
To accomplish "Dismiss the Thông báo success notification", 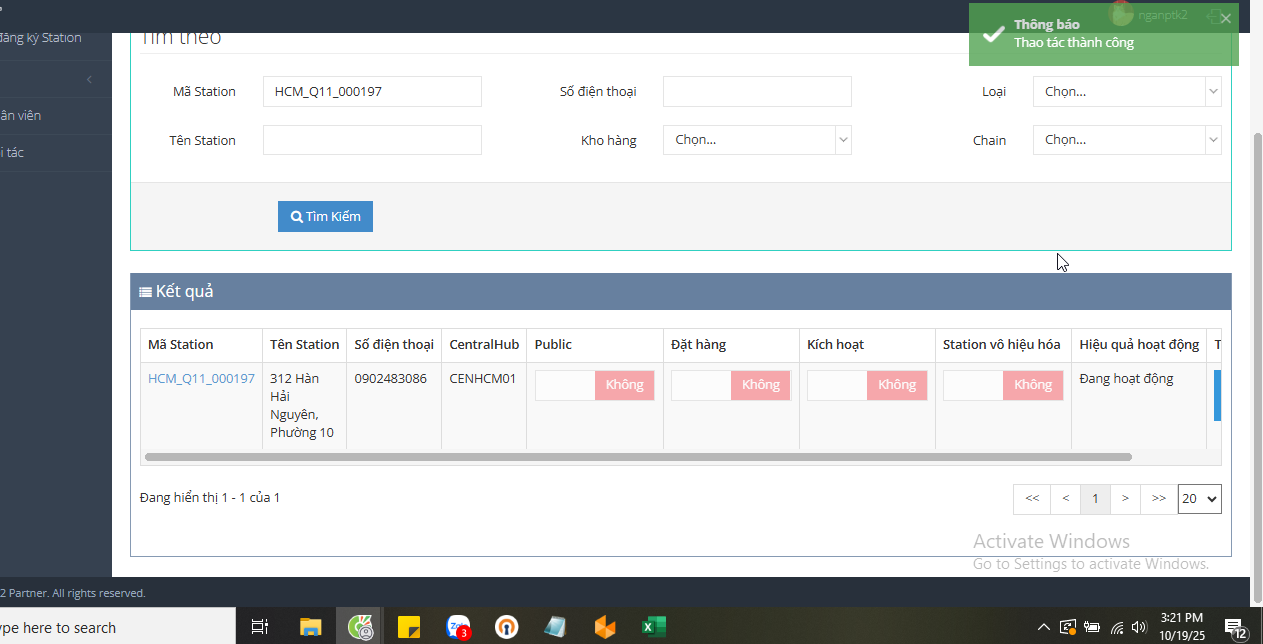I will click(1226, 18).
